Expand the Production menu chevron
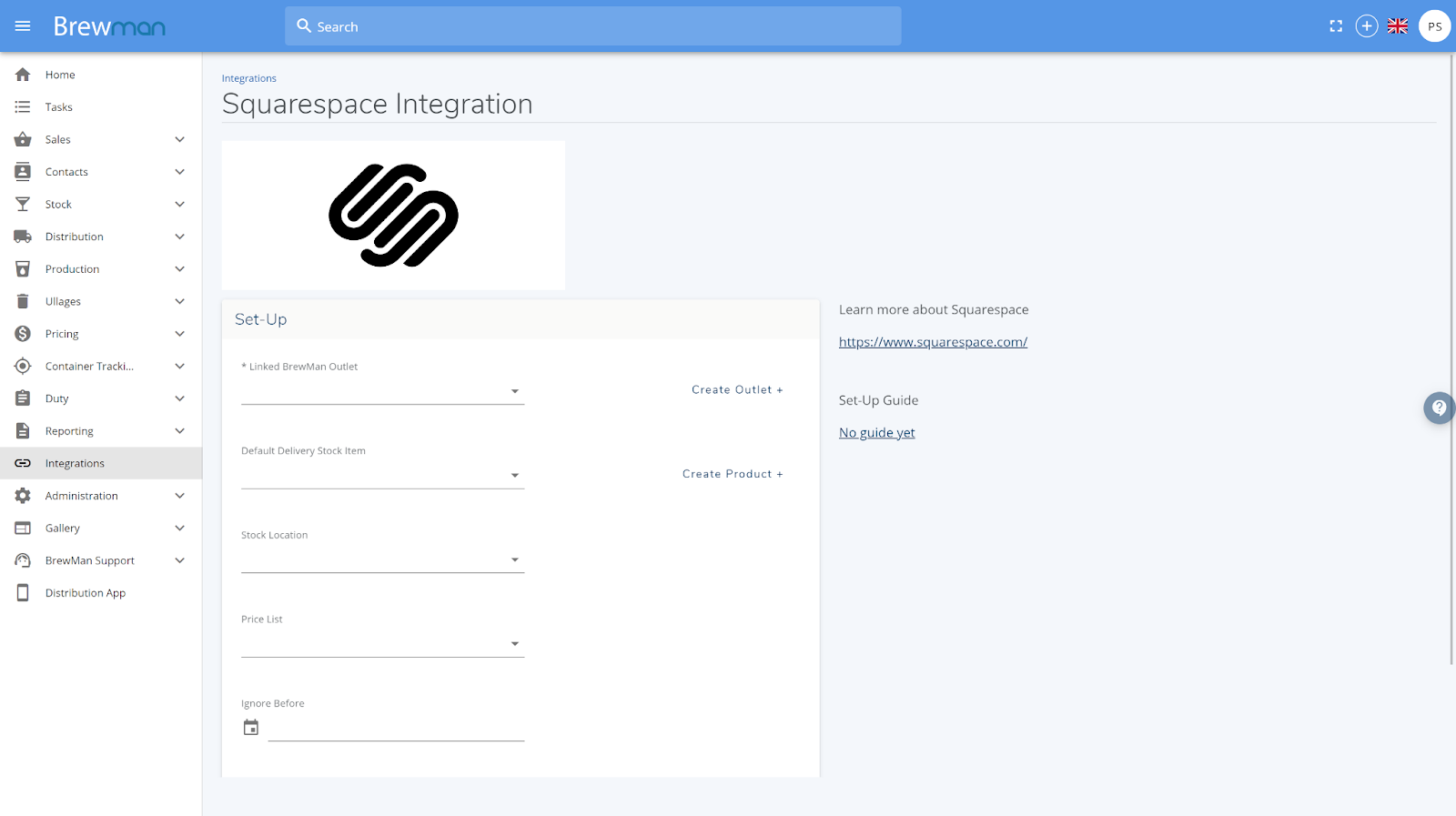 pyautogui.click(x=179, y=269)
